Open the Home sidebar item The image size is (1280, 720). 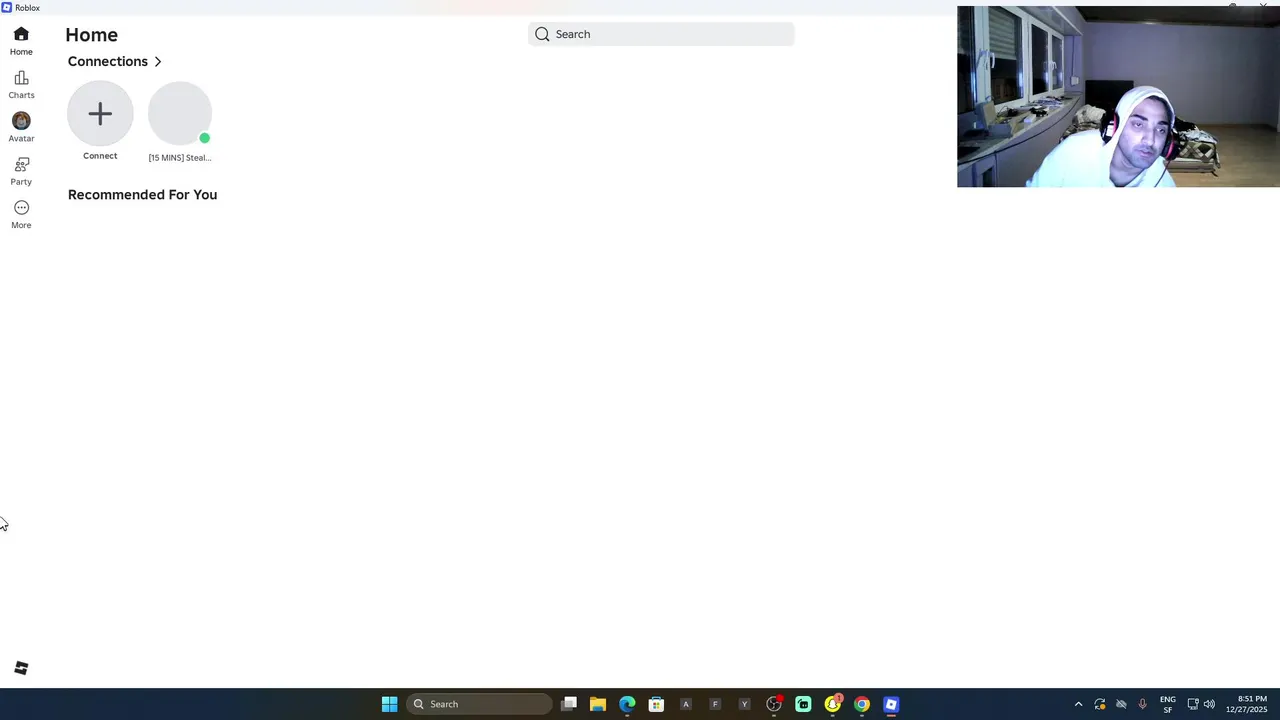pos(21,41)
